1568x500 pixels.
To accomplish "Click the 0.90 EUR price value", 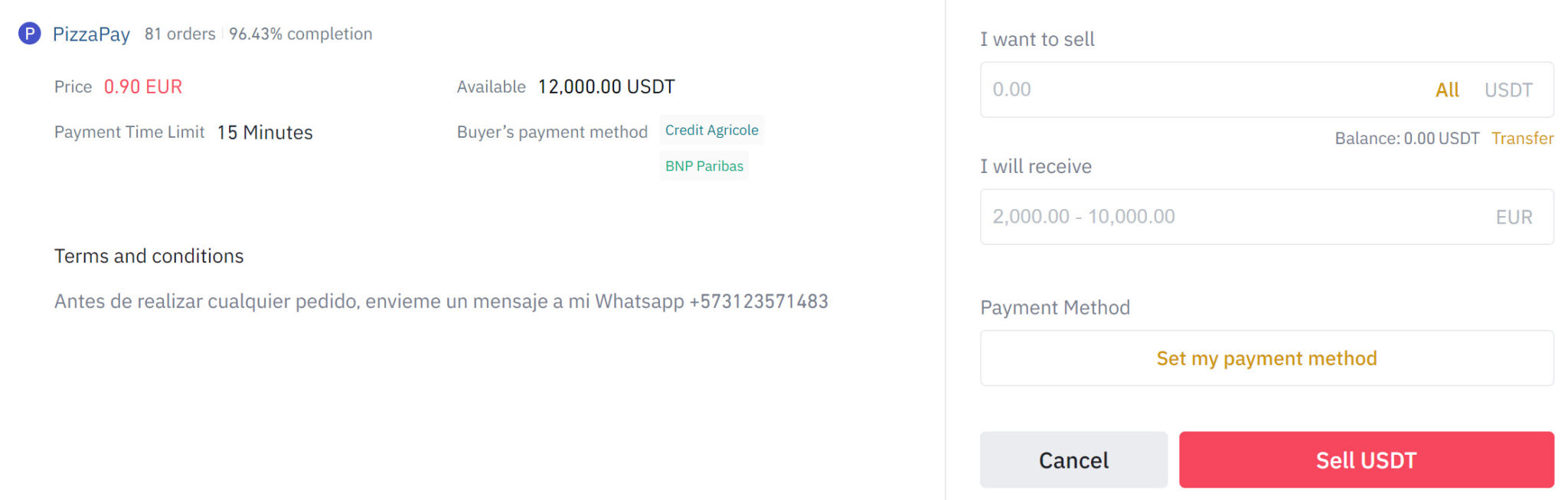I will [x=143, y=87].
